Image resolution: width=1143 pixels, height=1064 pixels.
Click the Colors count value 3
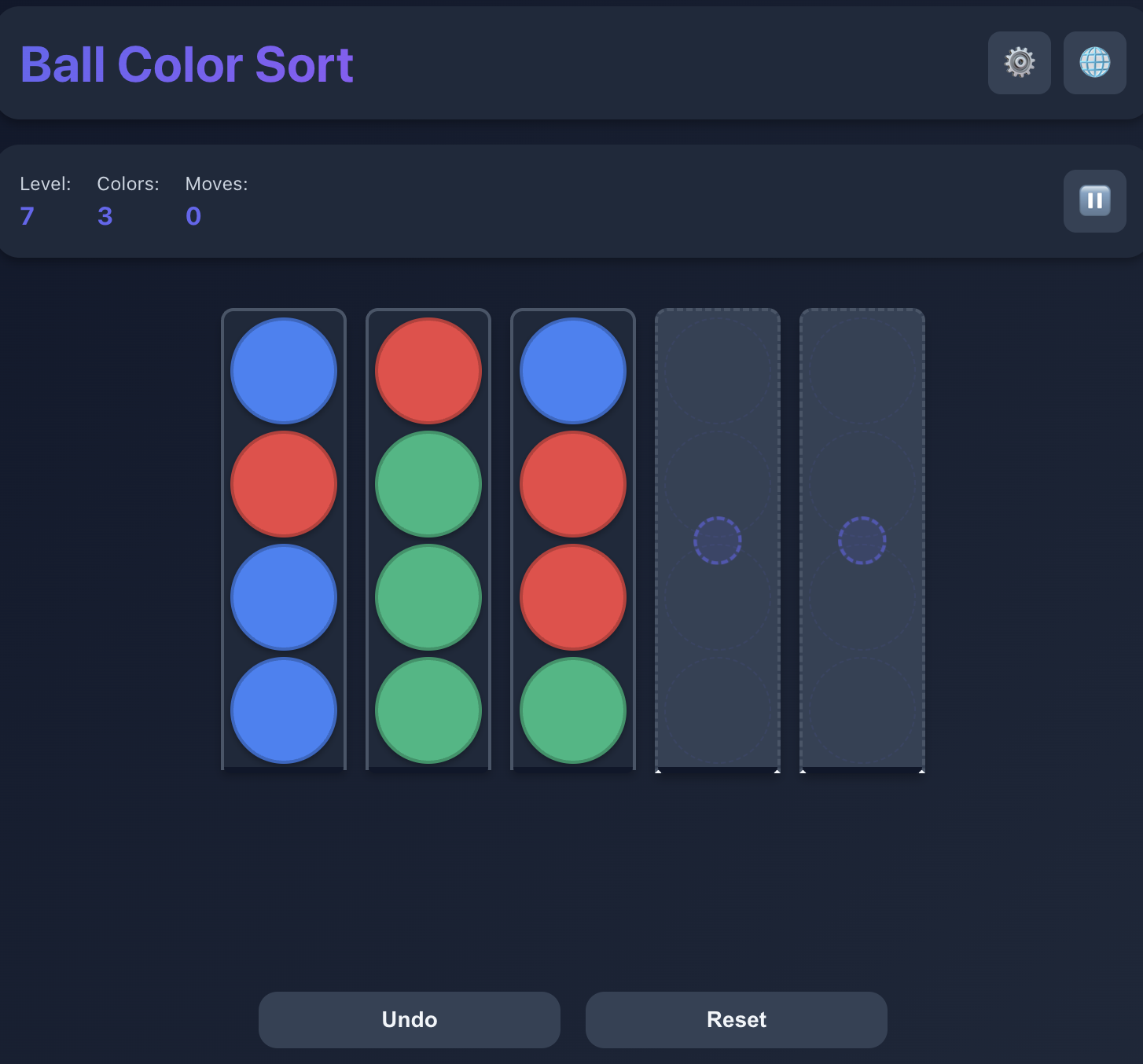click(105, 216)
